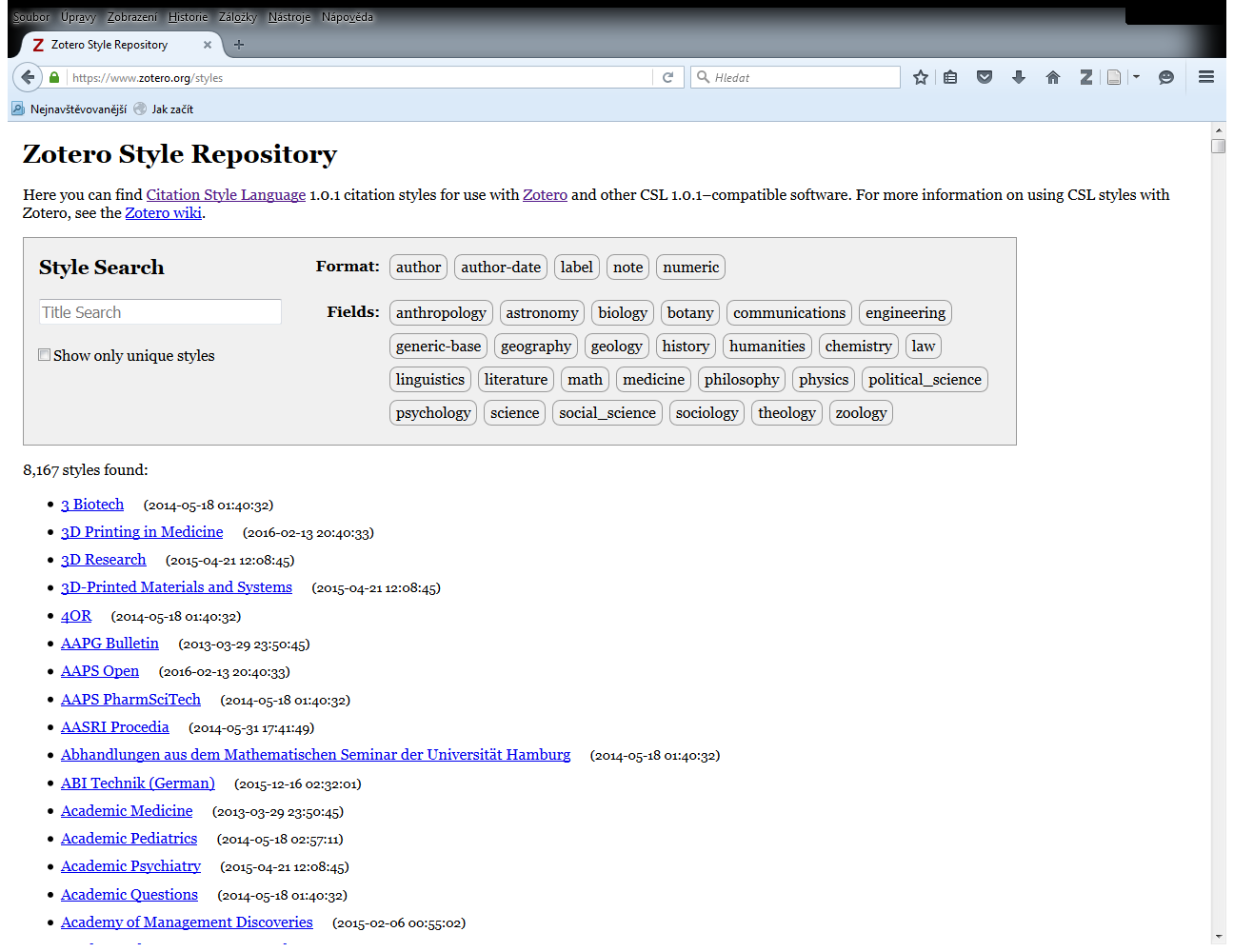Click in the Title Search field
The width and height of the screenshot is (1234, 952).
coord(160,312)
